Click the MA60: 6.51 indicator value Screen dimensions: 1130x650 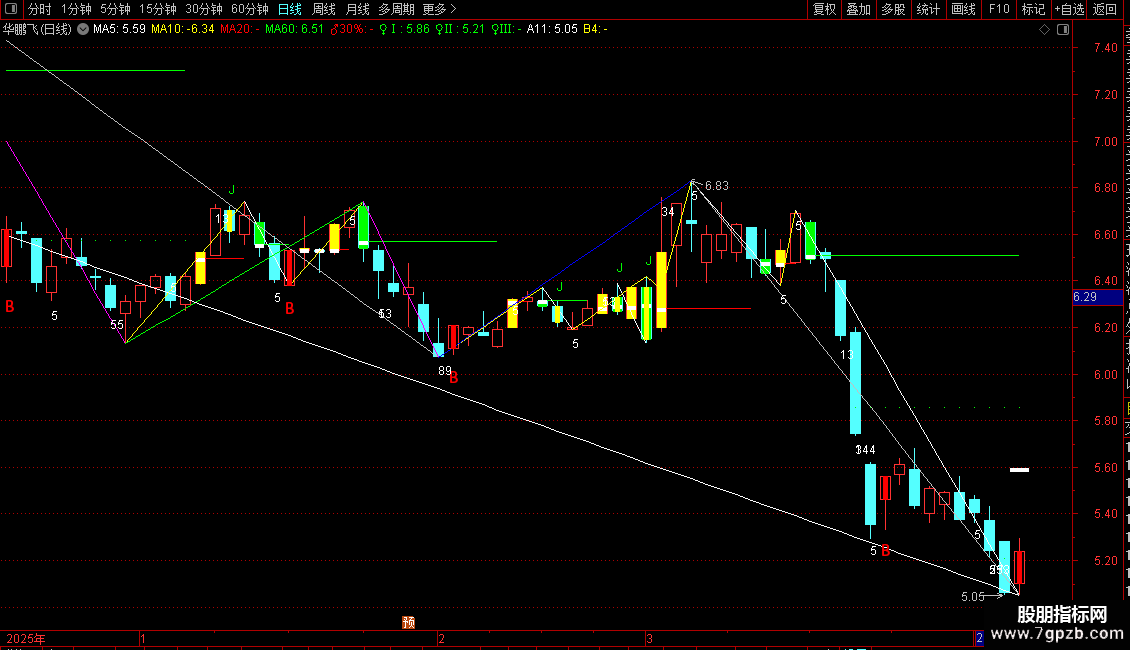coord(294,29)
